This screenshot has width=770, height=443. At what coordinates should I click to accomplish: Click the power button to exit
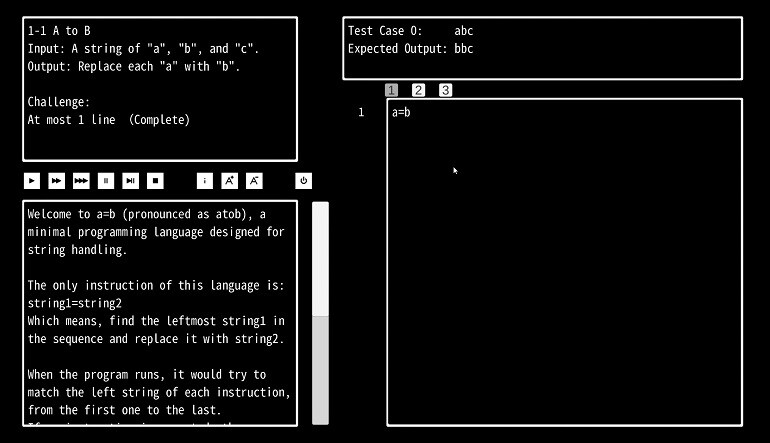click(x=303, y=181)
